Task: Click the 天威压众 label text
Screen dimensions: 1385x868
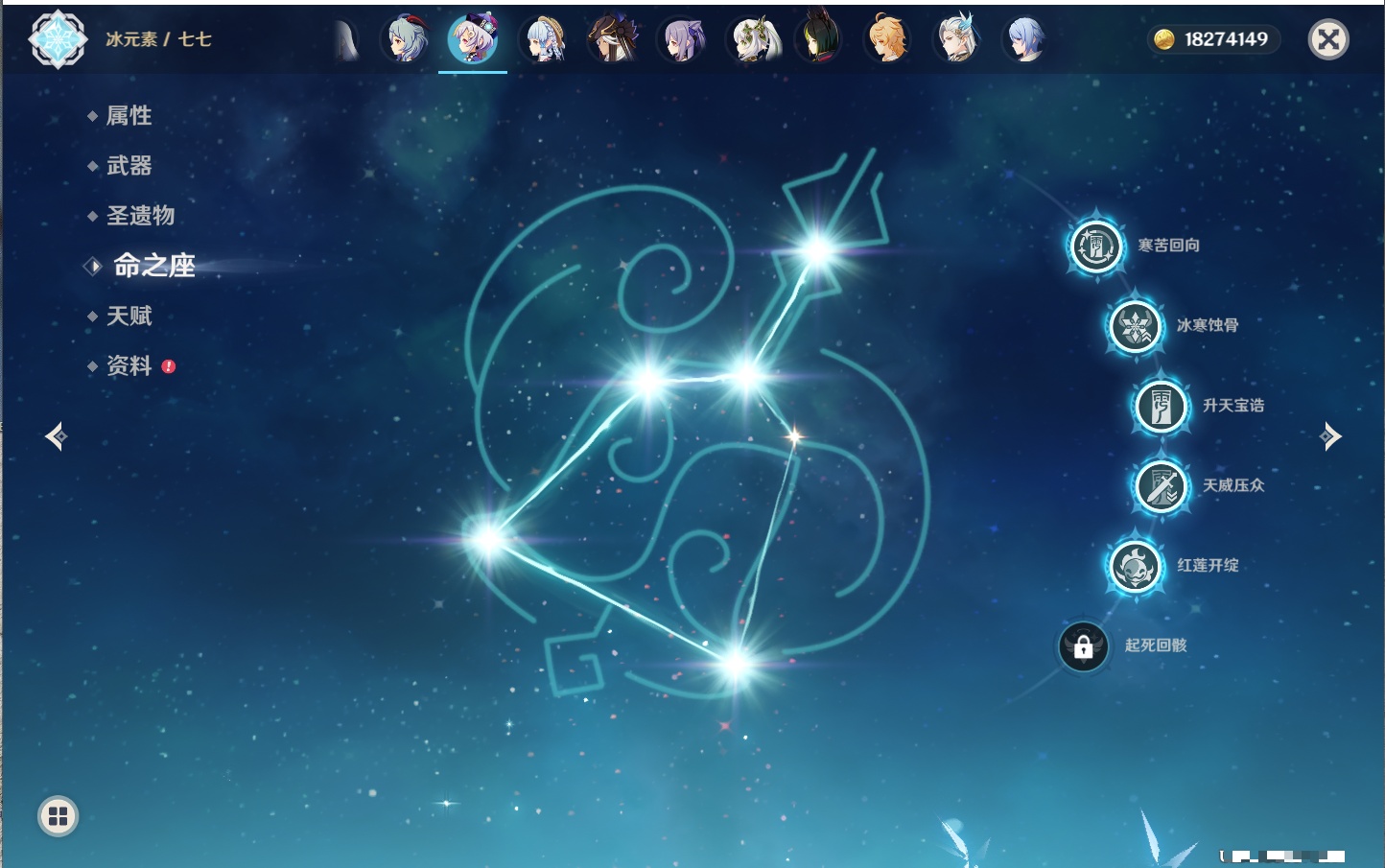Action: (1233, 485)
